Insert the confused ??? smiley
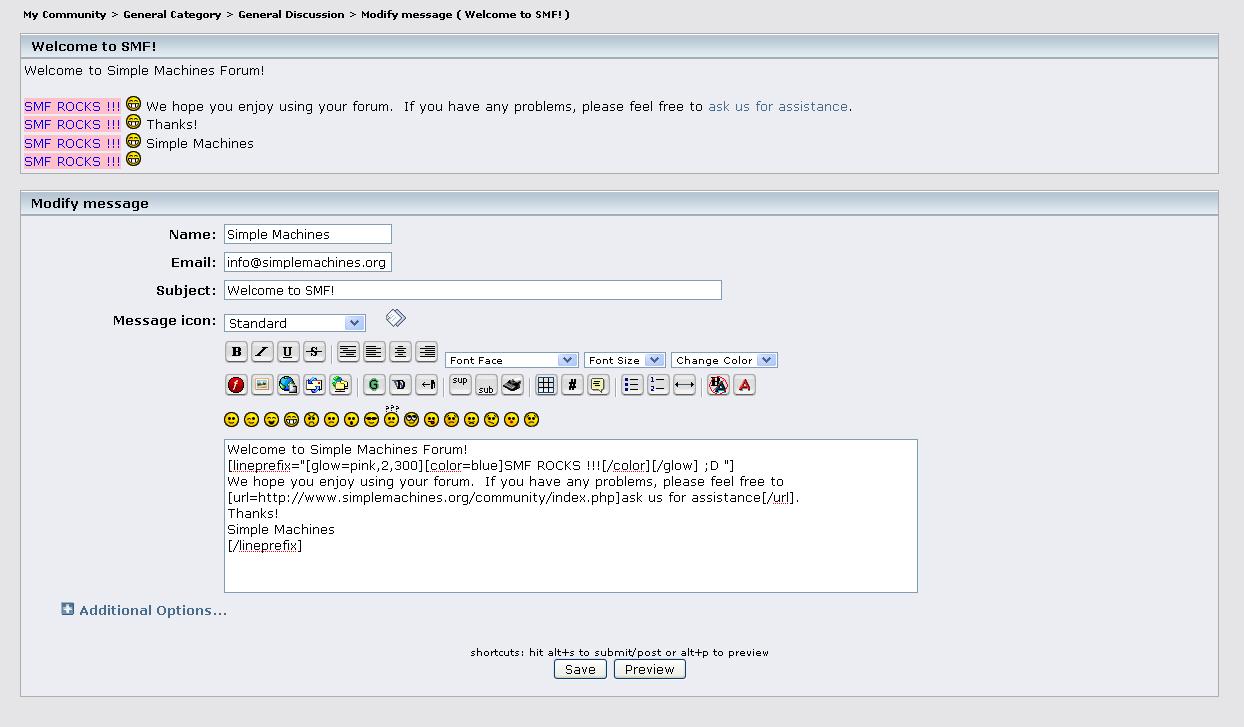The image size is (1244, 727). coord(391,417)
